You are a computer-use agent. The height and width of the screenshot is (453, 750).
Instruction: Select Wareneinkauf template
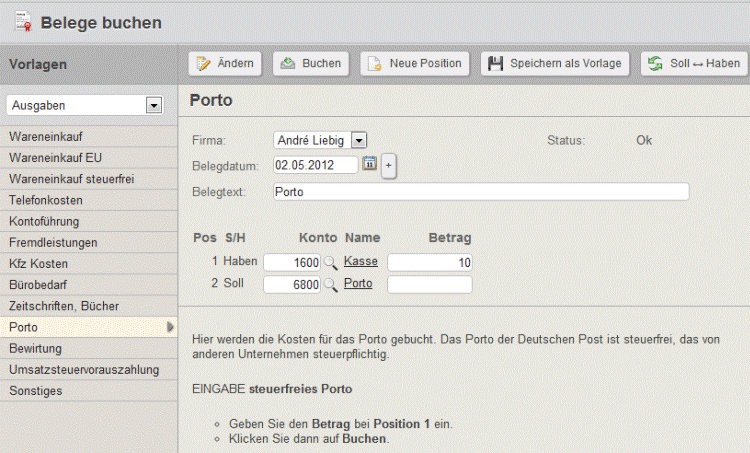(45, 135)
